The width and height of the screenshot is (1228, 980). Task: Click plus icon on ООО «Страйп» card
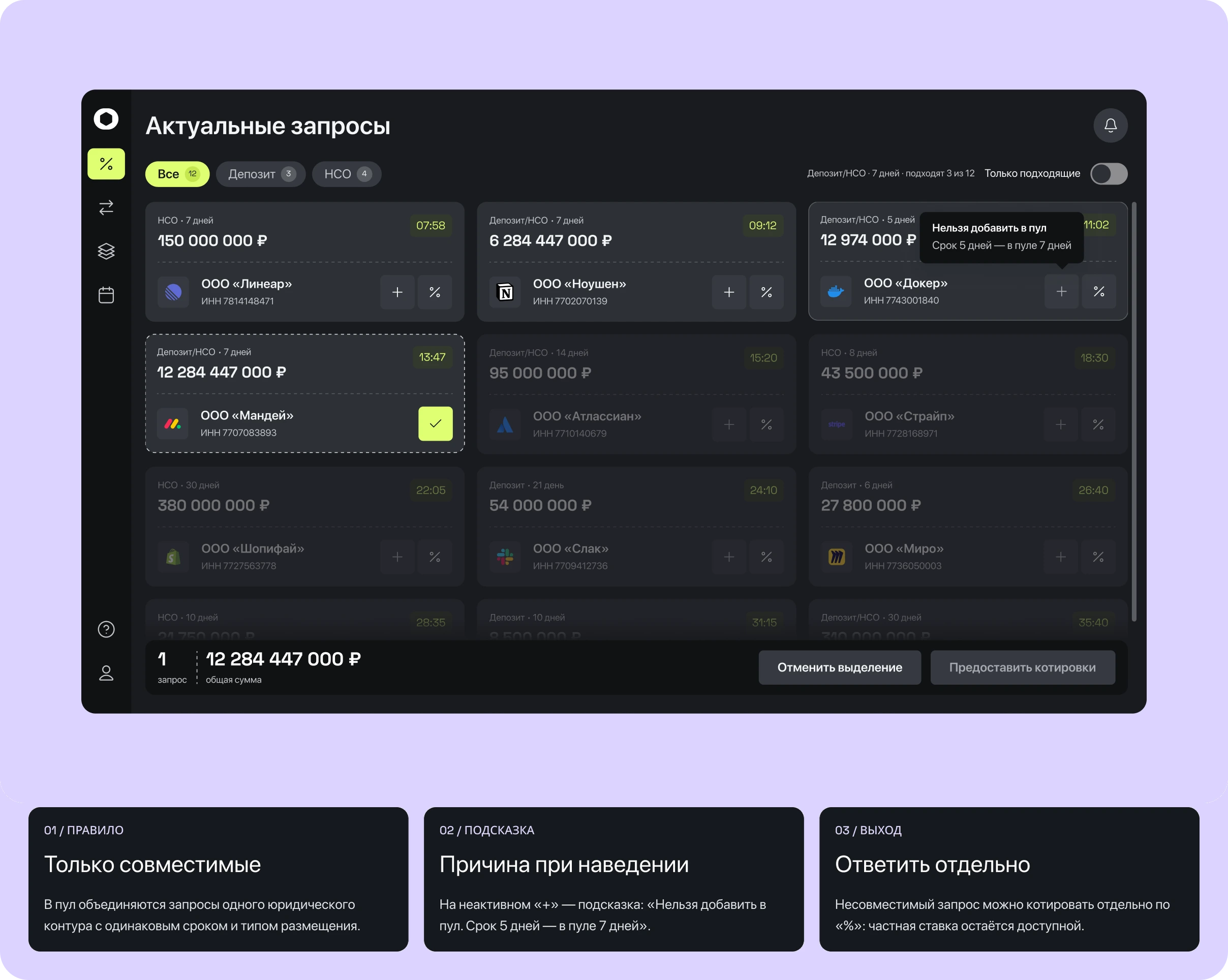(x=1061, y=425)
